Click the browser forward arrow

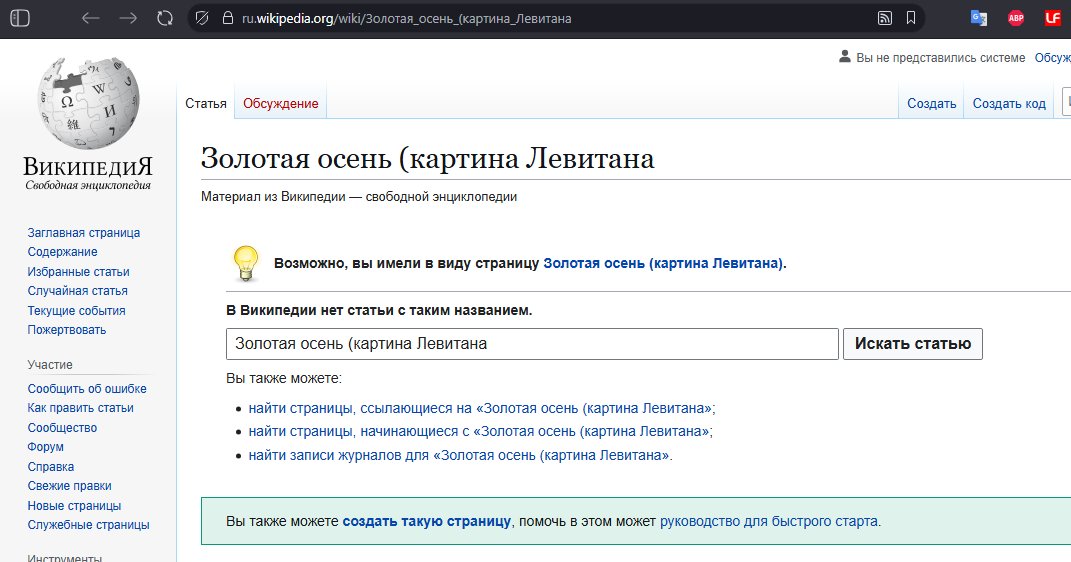[x=128, y=18]
